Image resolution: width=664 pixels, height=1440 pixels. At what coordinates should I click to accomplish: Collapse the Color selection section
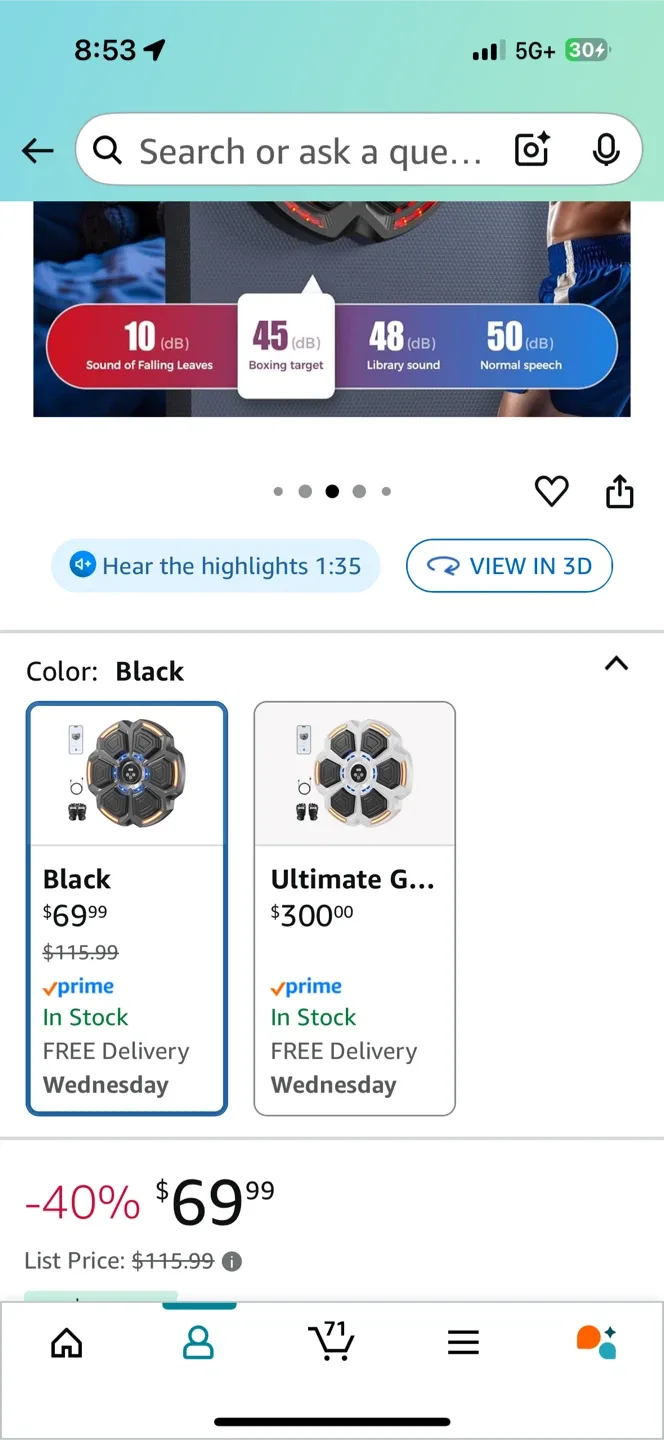pyautogui.click(x=616, y=664)
